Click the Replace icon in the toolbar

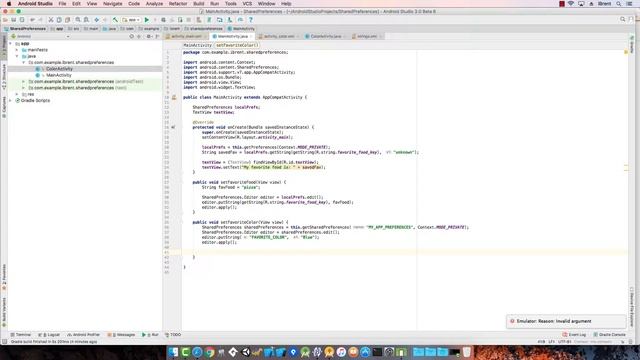point(87,20)
